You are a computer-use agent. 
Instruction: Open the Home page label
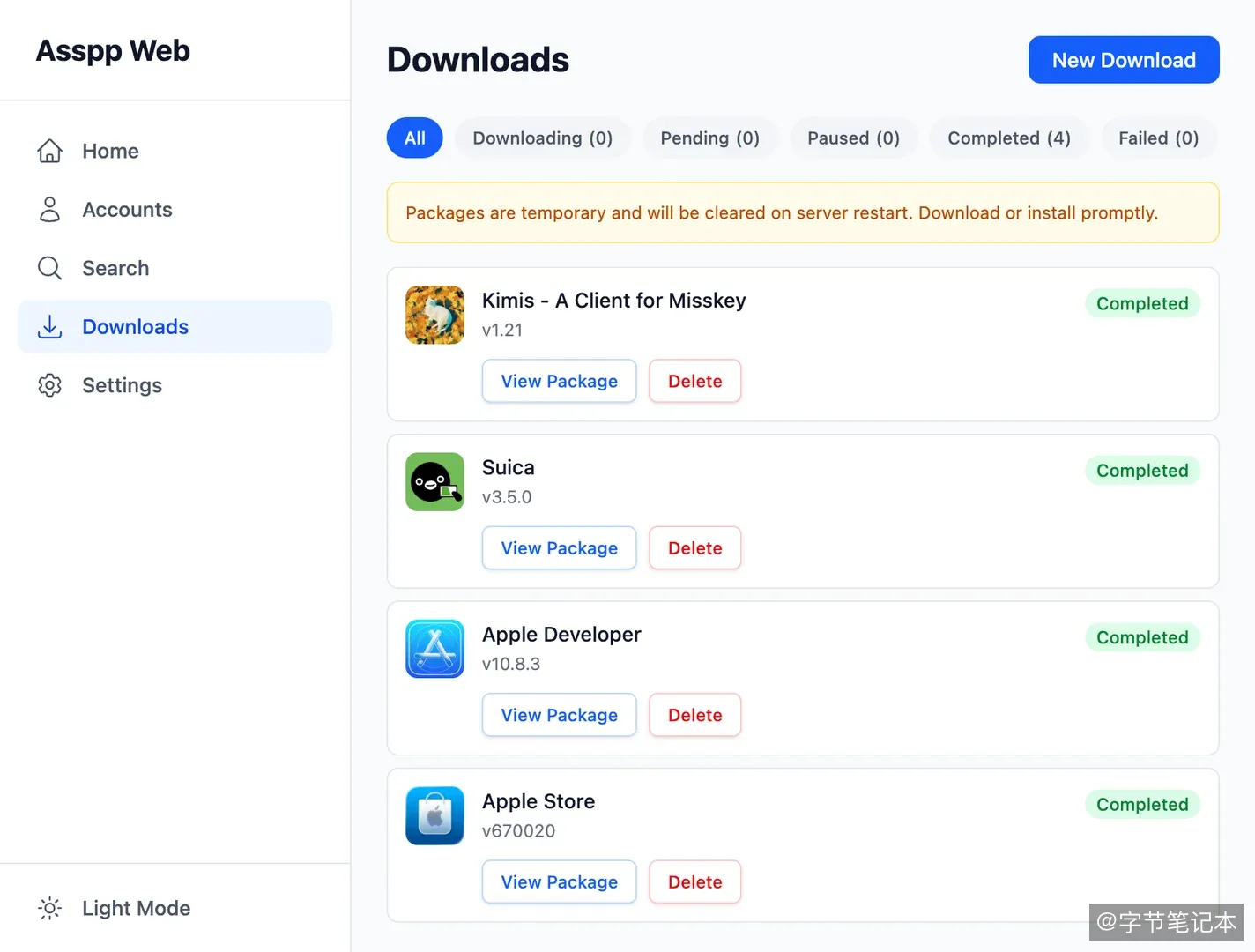110,151
